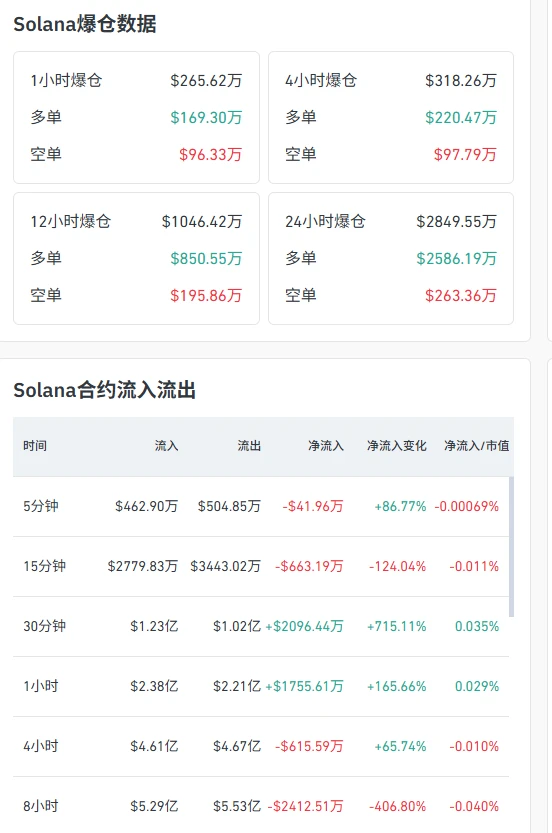
Task: Click the $504.85万 outflow cell
Action: point(230,506)
